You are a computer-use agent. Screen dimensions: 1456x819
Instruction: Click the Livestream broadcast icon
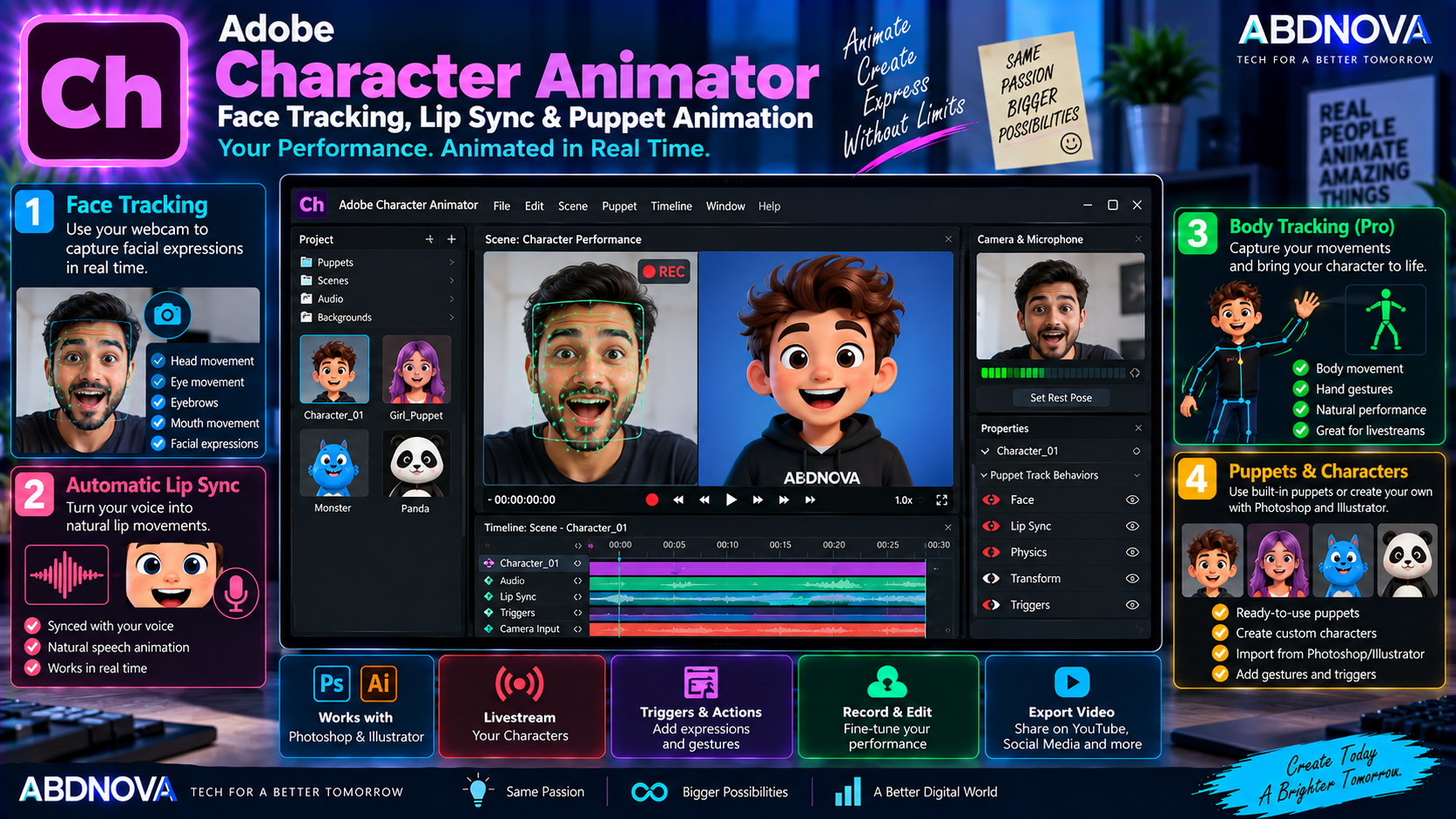[520, 684]
